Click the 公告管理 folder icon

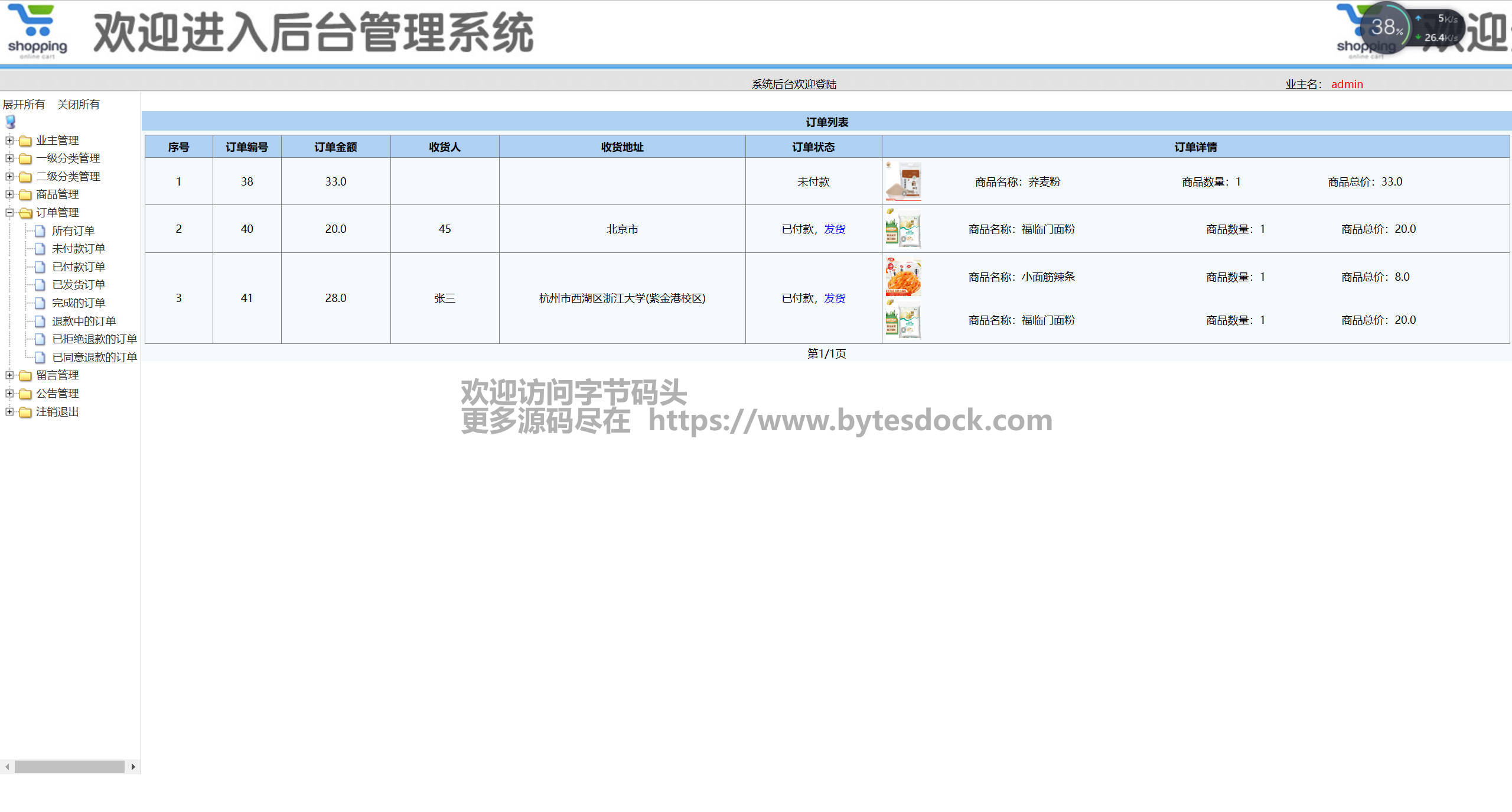(25, 394)
